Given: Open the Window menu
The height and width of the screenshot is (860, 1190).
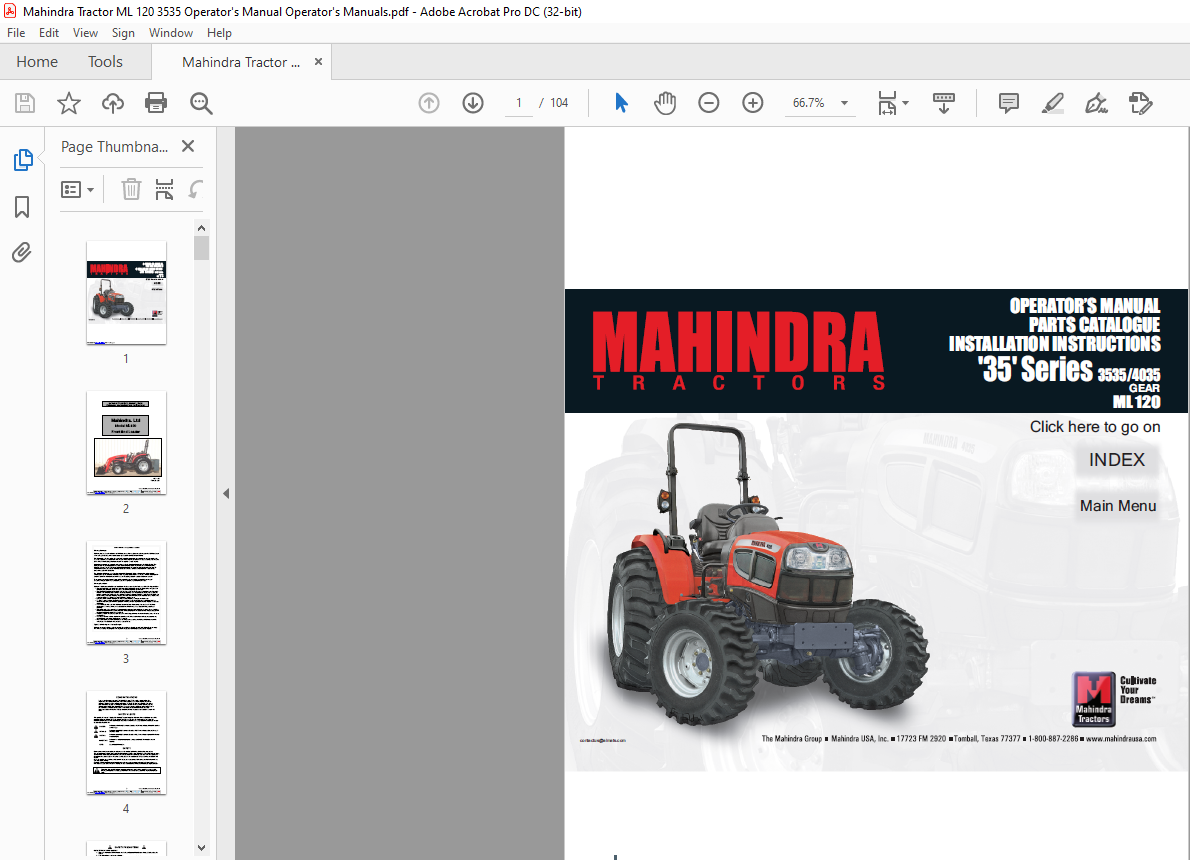Looking at the screenshot, I should [x=171, y=33].
